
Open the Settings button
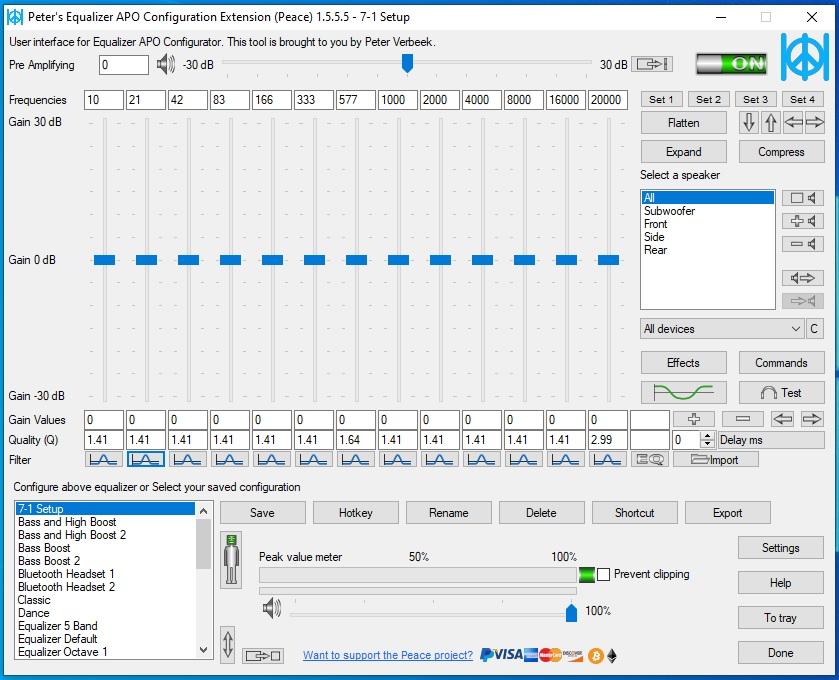pos(781,547)
